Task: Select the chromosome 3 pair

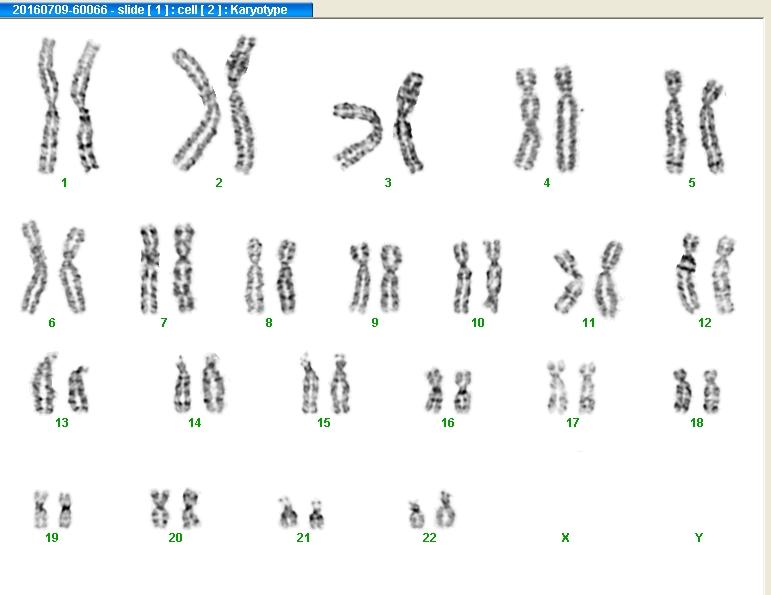Action: click(x=379, y=122)
